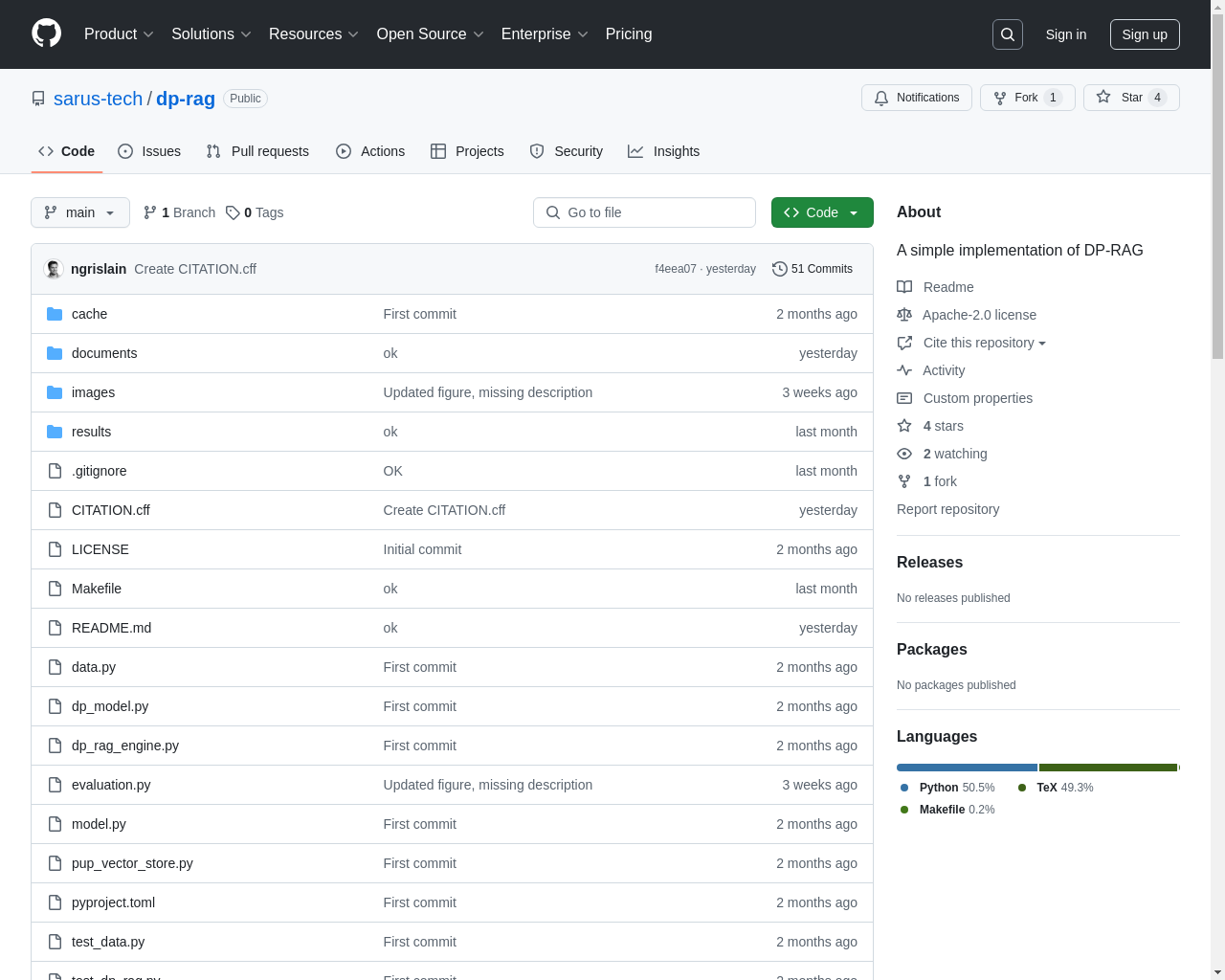1225x980 pixels.
Task: Open the dp-rag repository name link
Action: (186, 99)
